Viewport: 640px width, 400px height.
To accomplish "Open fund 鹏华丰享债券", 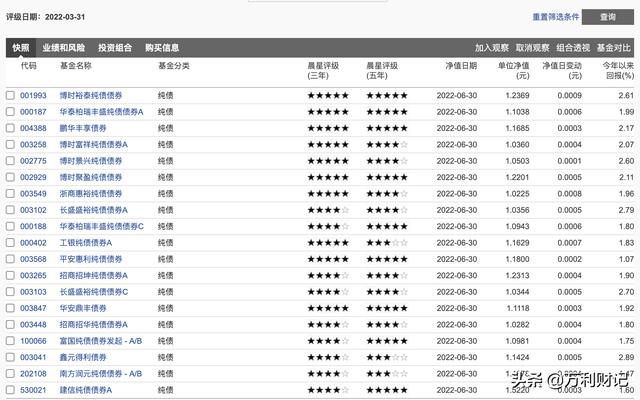I will click(x=83, y=128).
